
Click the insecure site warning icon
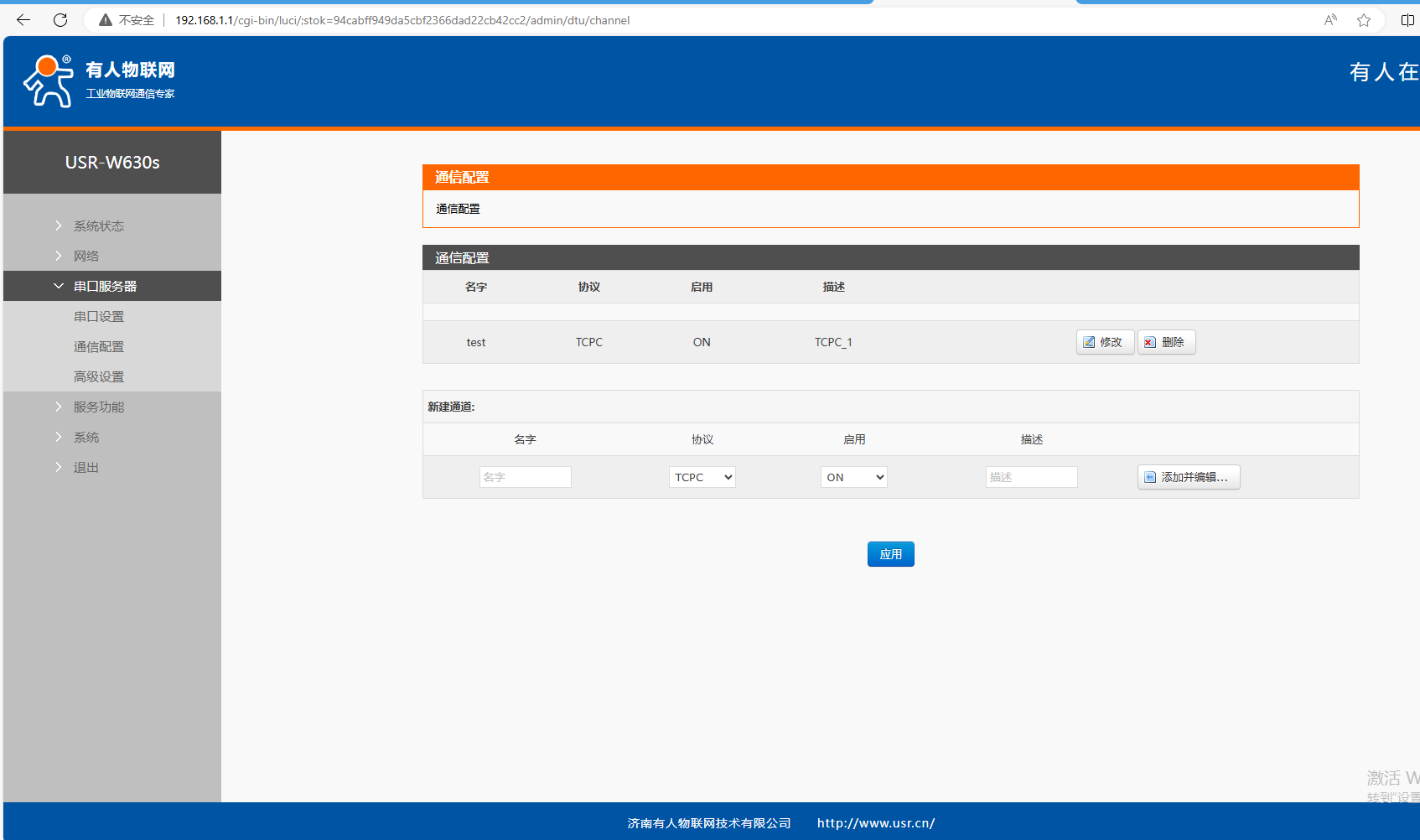click(106, 20)
